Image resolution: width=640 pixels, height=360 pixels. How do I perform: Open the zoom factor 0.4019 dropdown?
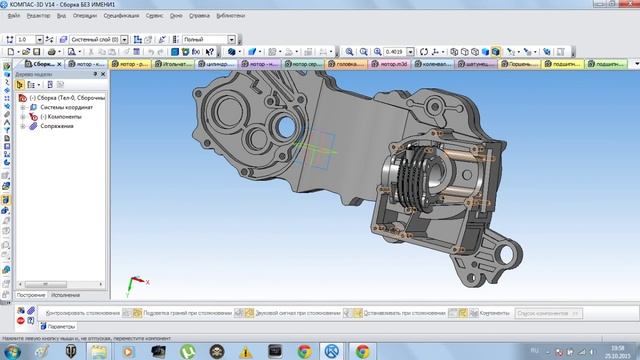pos(410,52)
